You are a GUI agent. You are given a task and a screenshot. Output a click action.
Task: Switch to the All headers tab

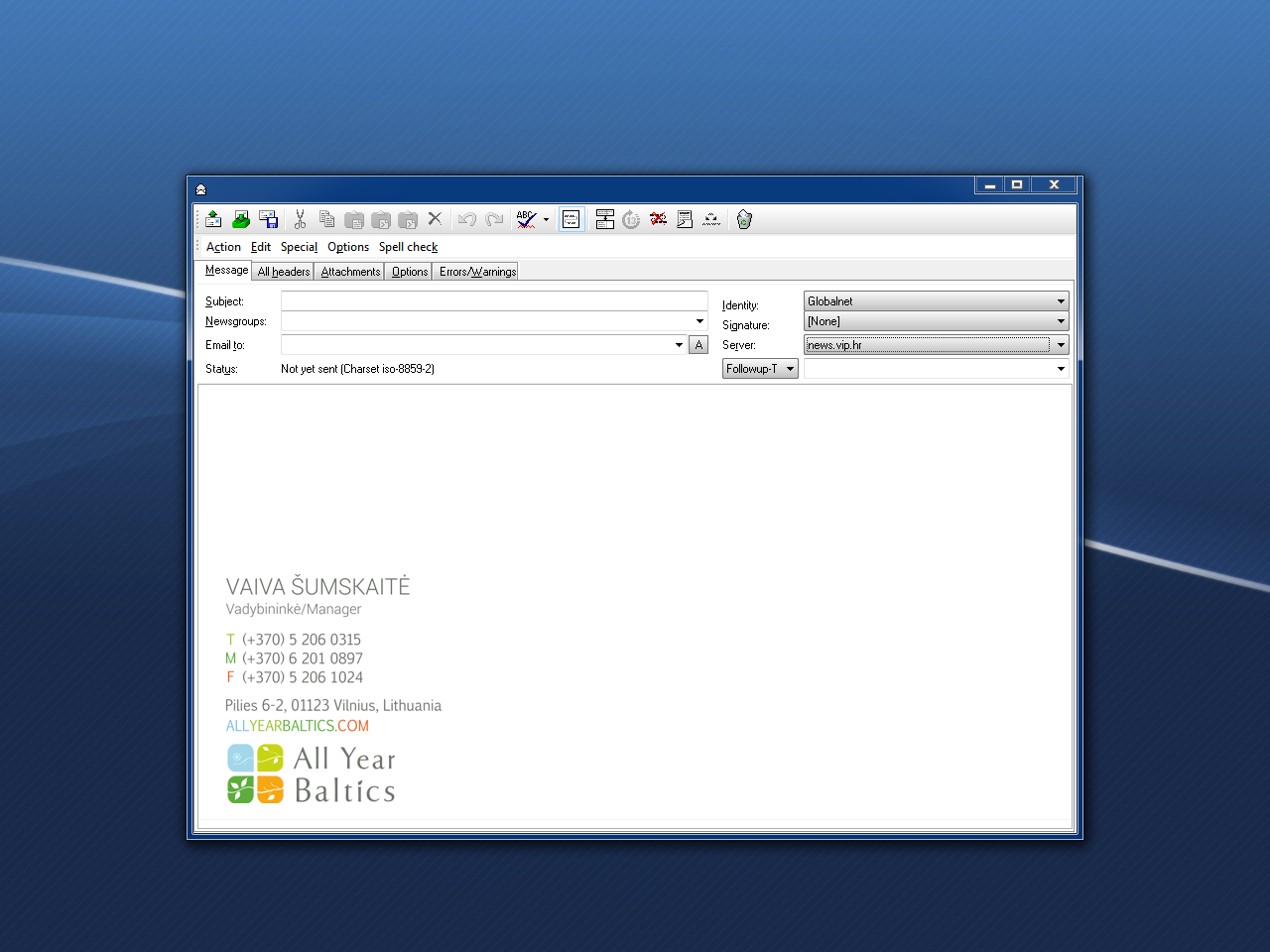coord(284,272)
